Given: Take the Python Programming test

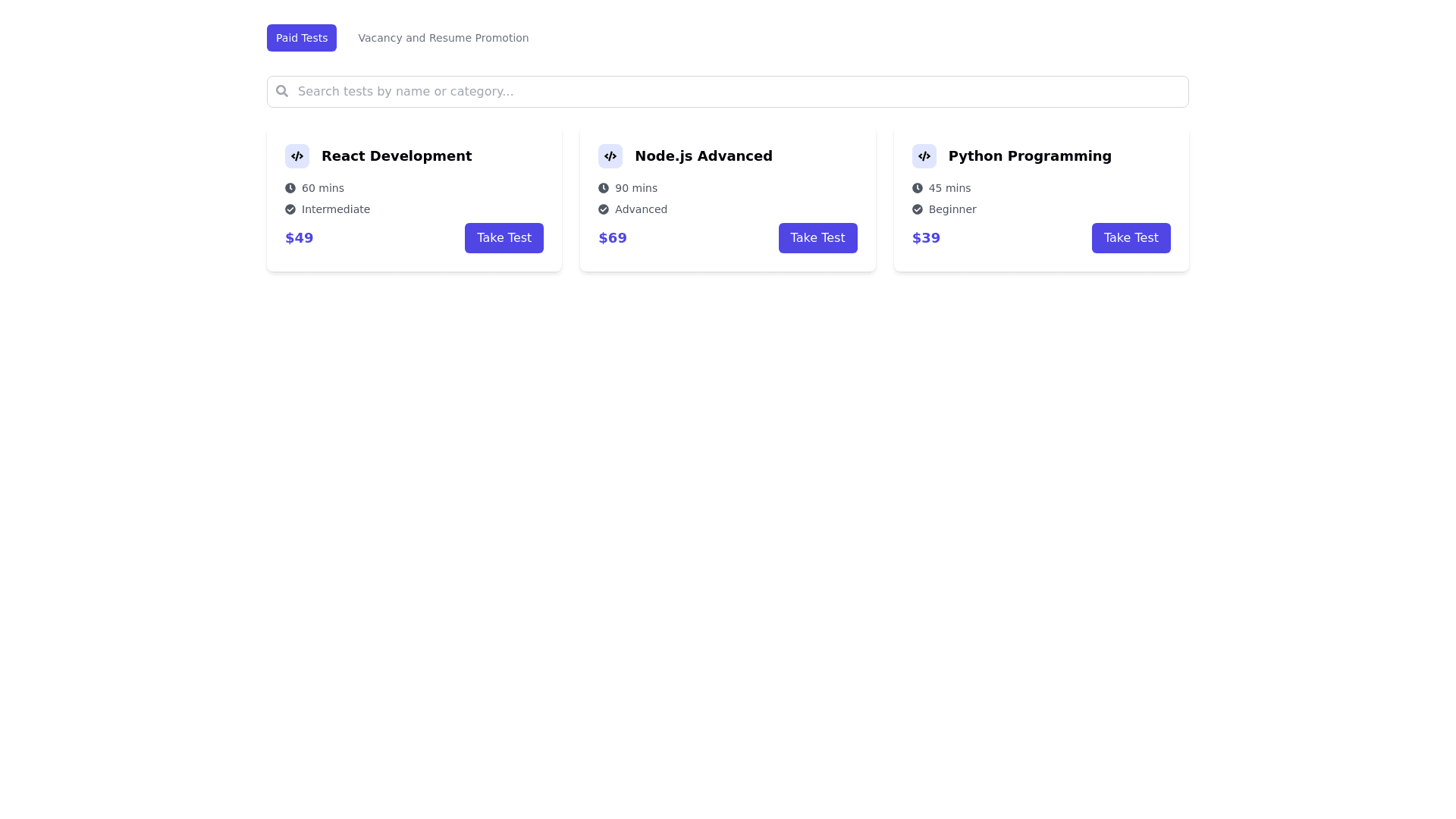Looking at the screenshot, I should click(x=1131, y=238).
